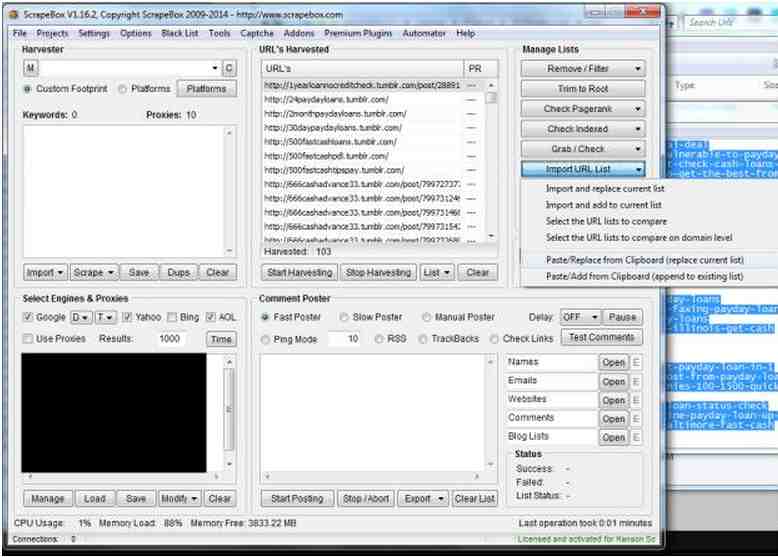Toggle the Yahoo engine checkbox
Screen dimensions: 778x557
(x=127, y=317)
